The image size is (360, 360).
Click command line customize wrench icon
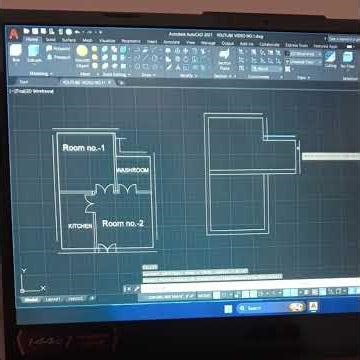coord(136,289)
